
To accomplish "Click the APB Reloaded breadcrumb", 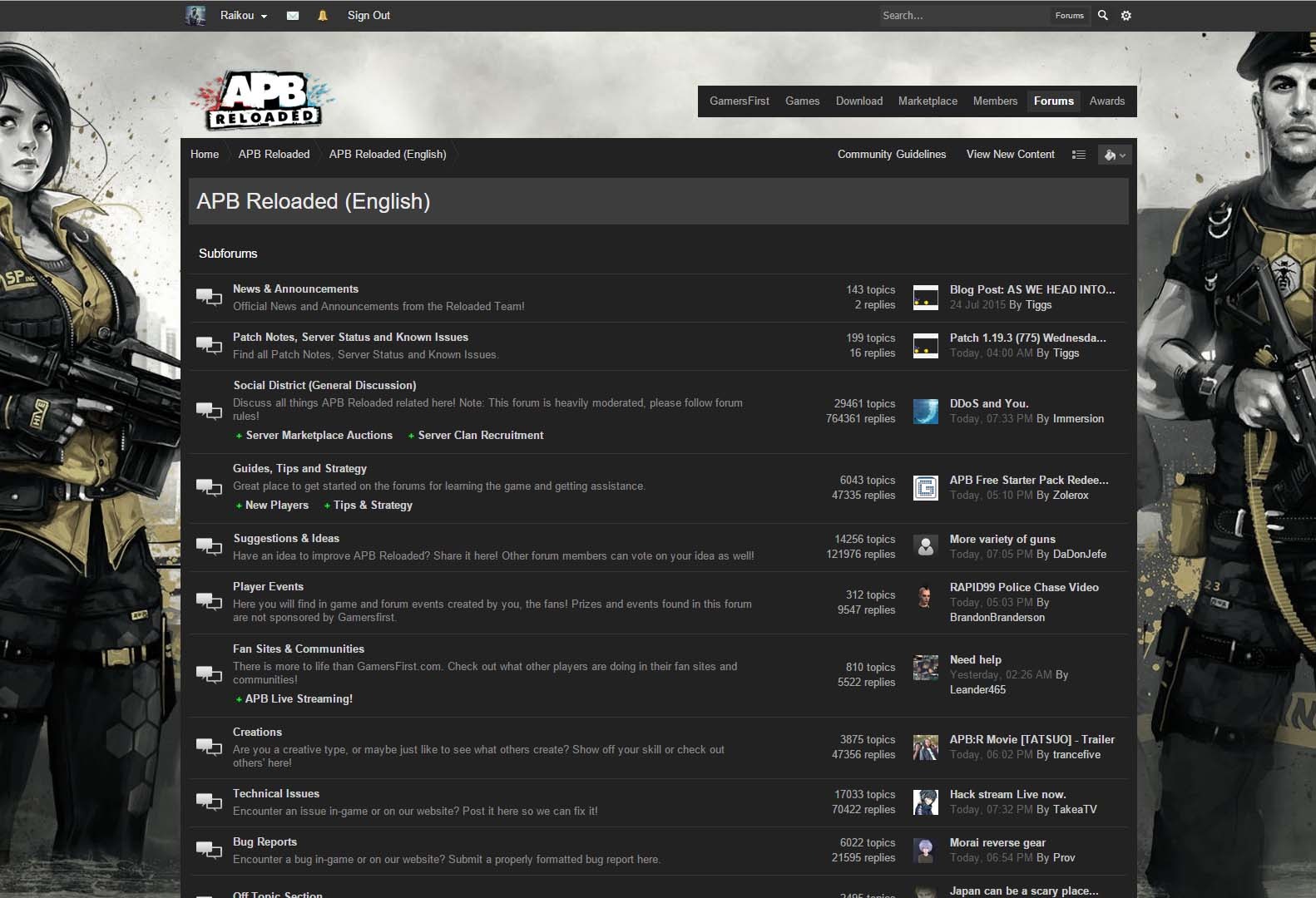I will pos(274,155).
